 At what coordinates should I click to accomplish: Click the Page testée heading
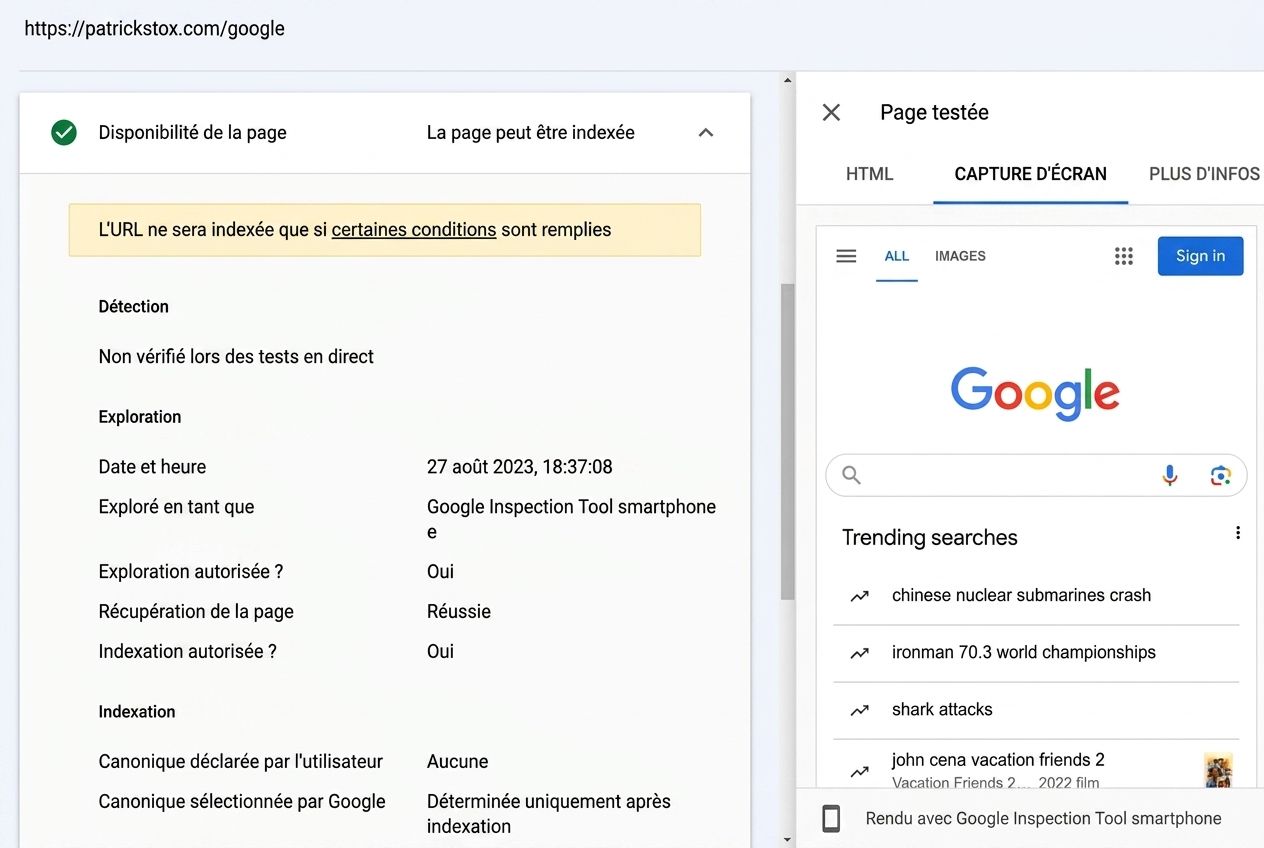coord(934,112)
